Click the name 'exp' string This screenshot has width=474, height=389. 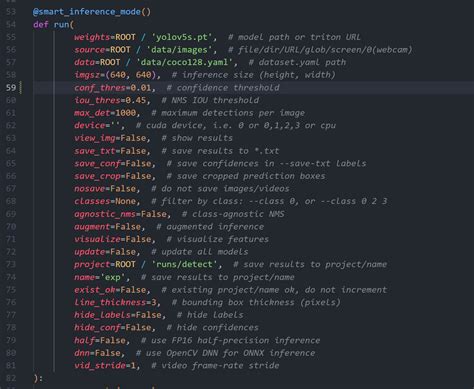[x=113, y=277]
